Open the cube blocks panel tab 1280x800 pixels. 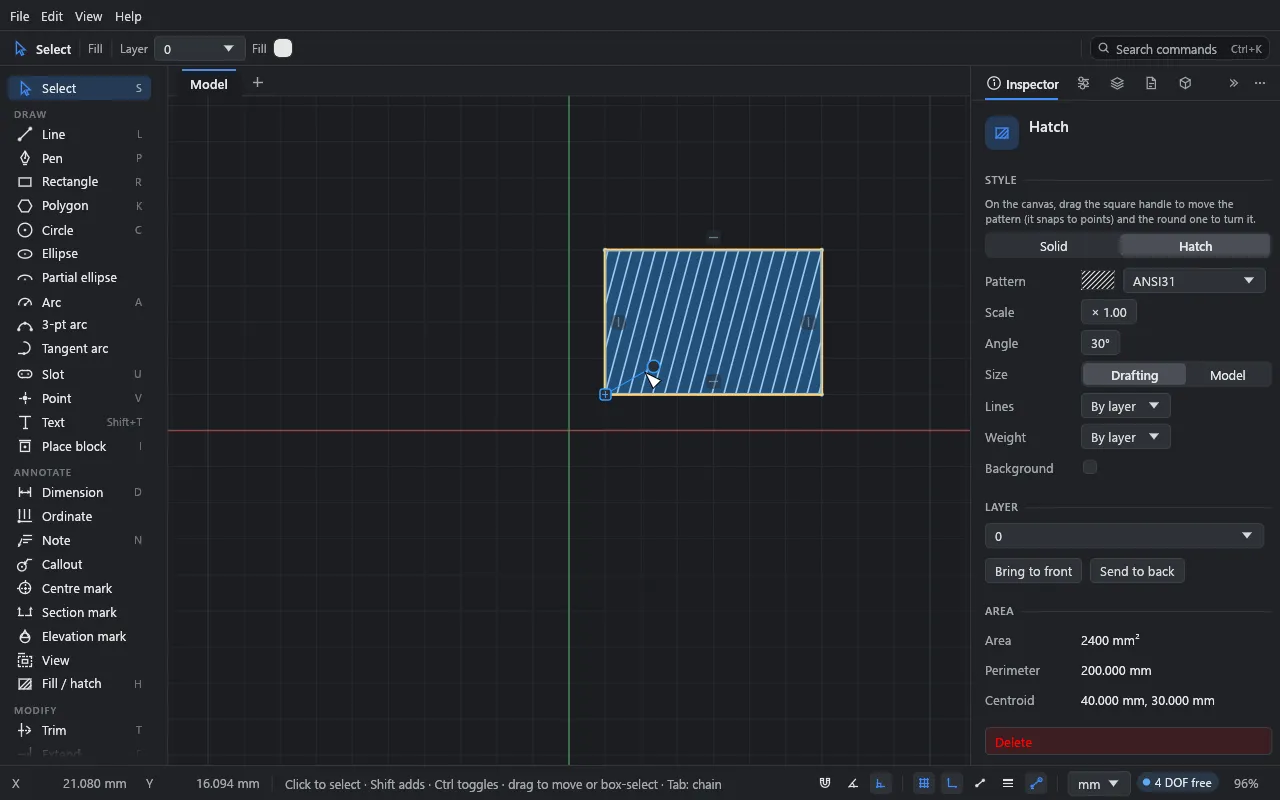(x=1185, y=84)
